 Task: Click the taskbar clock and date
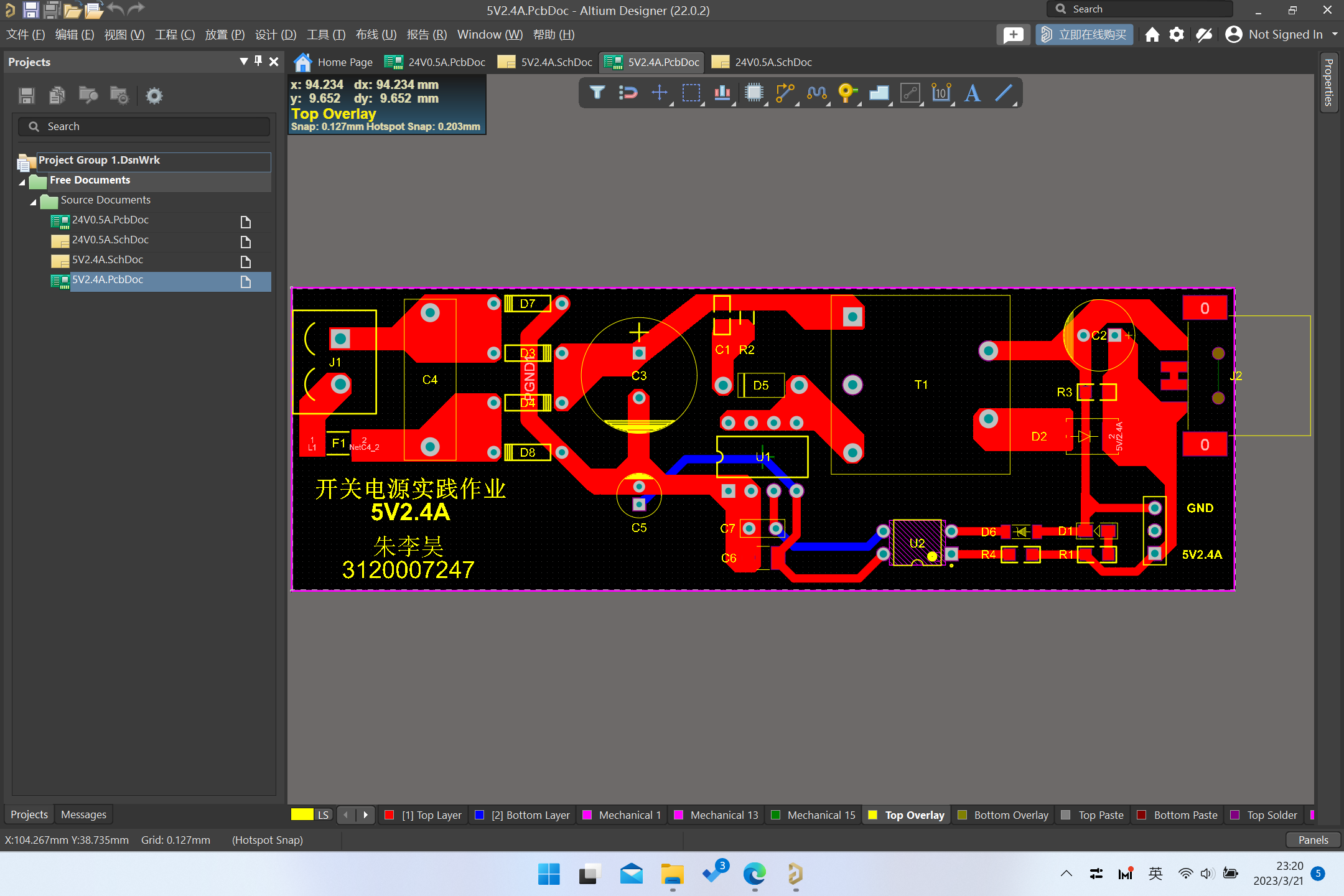point(1278,874)
